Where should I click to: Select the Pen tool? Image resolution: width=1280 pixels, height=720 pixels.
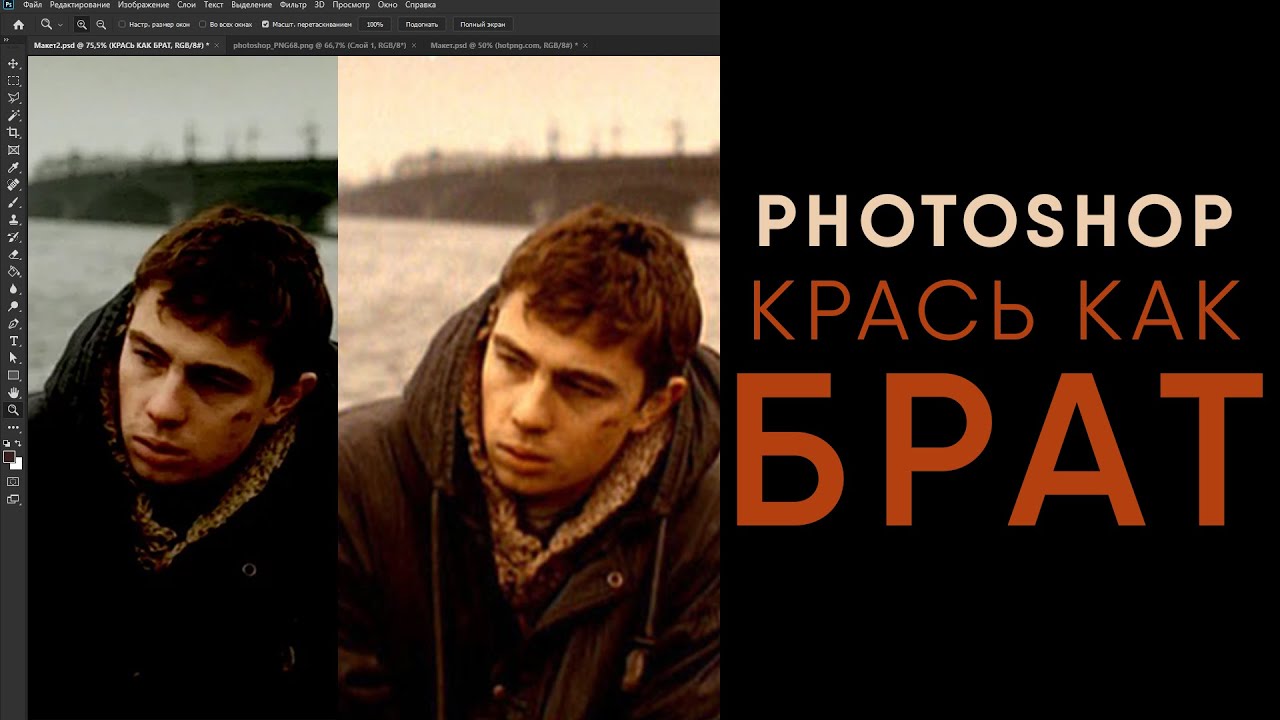coord(13,324)
